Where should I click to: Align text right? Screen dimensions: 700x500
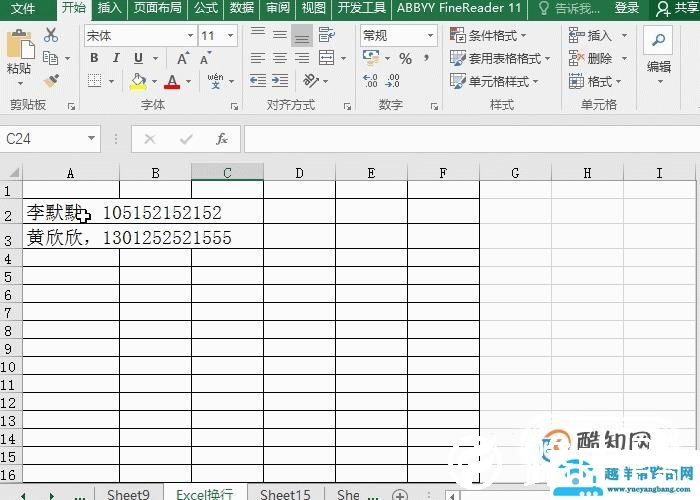coord(302,58)
